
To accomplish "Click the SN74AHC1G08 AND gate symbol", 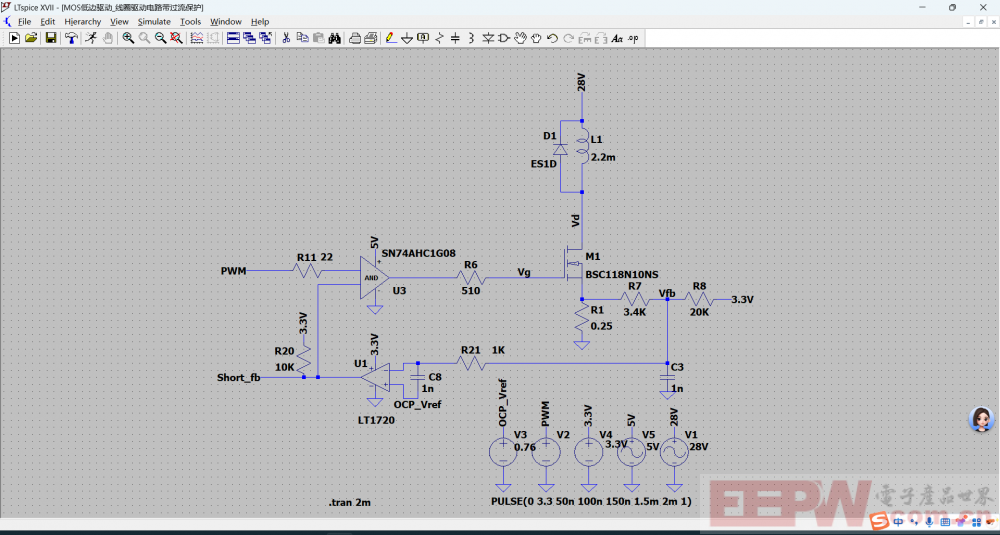I will (x=372, y=277).
